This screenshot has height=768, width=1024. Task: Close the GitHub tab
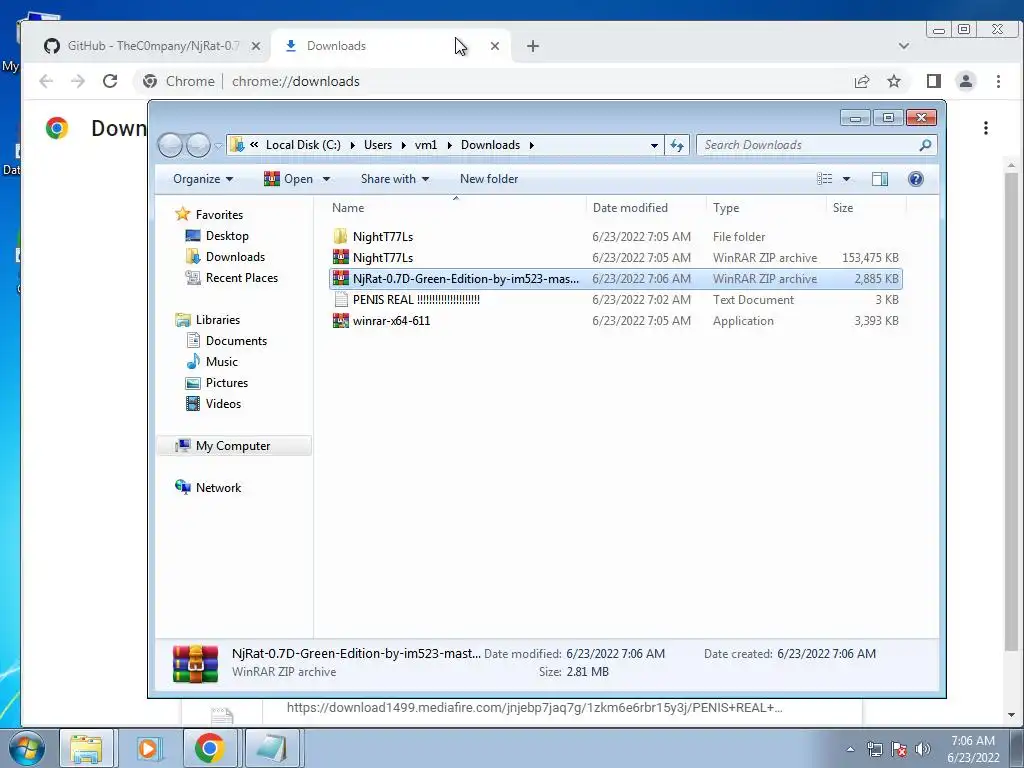tap(256, 46)
